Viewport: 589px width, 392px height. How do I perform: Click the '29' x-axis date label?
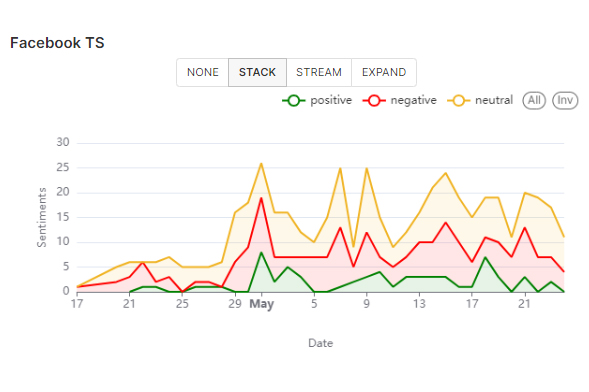235,303
